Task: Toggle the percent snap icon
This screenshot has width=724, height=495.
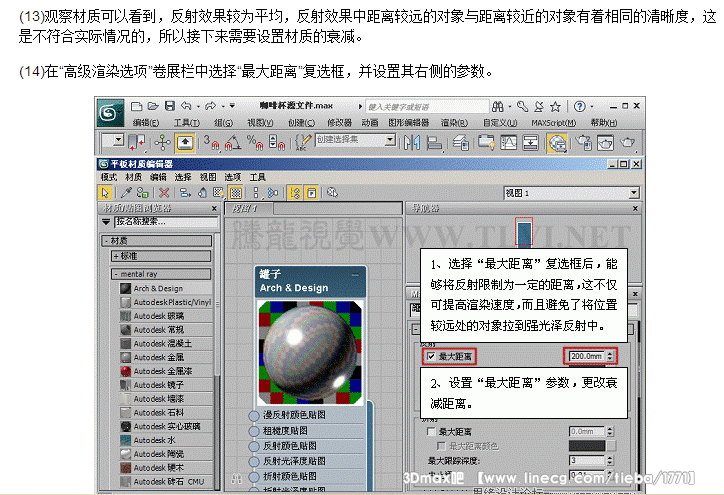Action: (255, 142)
